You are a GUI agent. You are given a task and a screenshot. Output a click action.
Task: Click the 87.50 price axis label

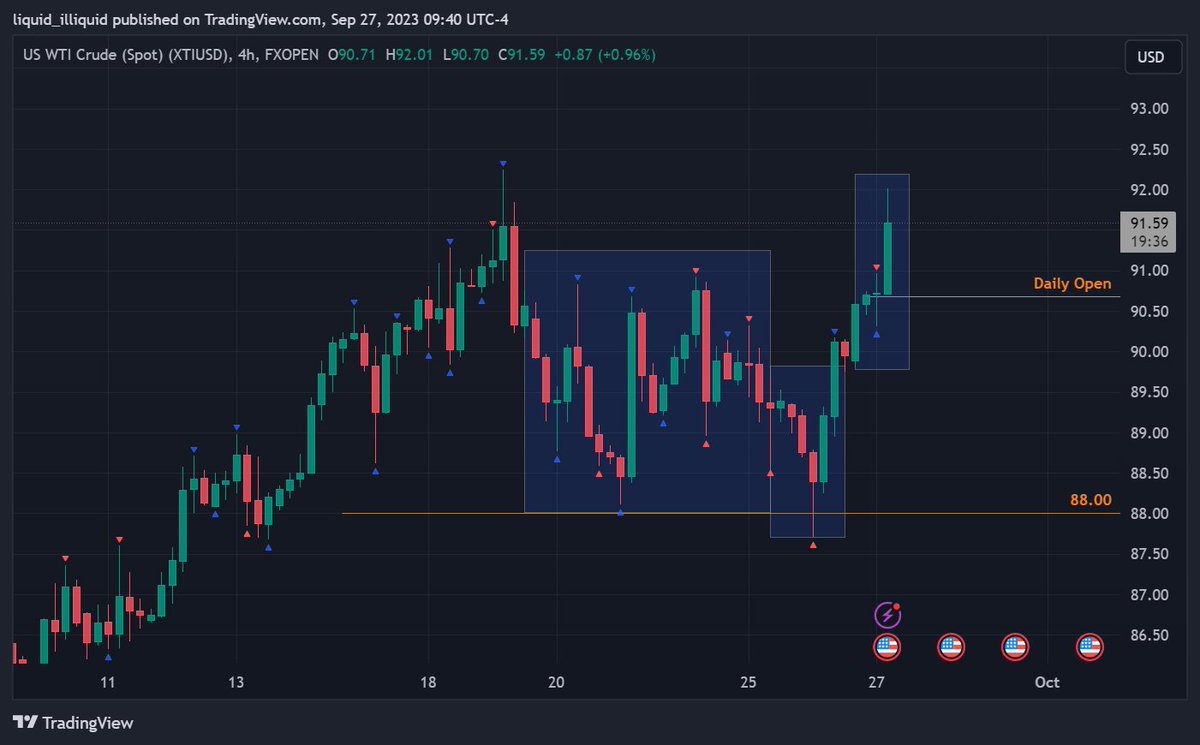(x=1151, y=554)
